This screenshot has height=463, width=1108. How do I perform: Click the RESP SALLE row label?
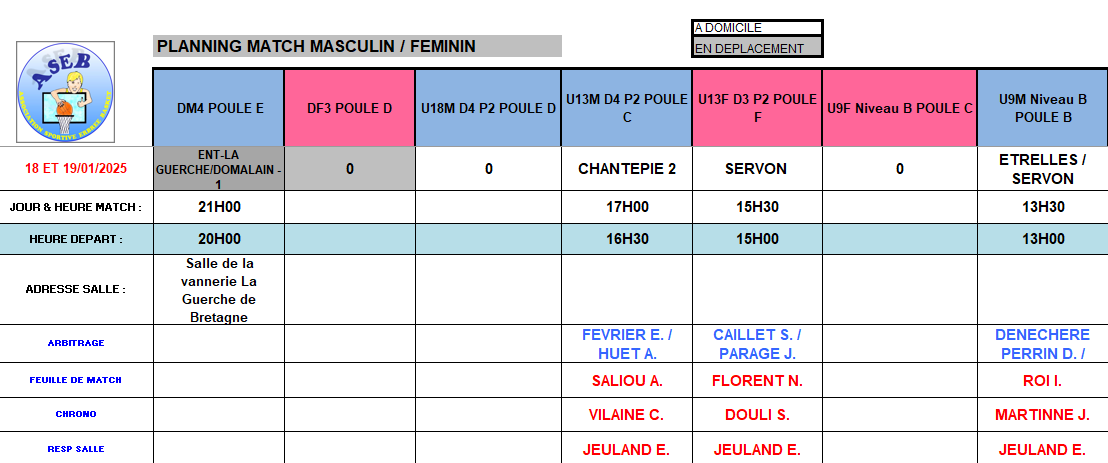(77, 449)
